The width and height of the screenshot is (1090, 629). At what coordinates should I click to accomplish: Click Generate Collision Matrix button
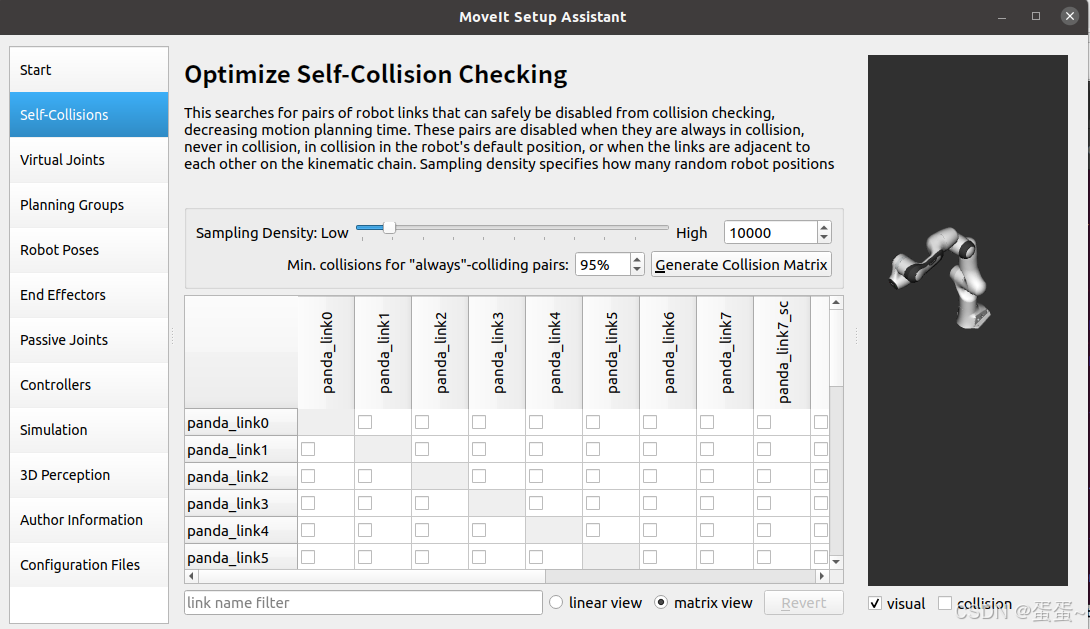741,265
